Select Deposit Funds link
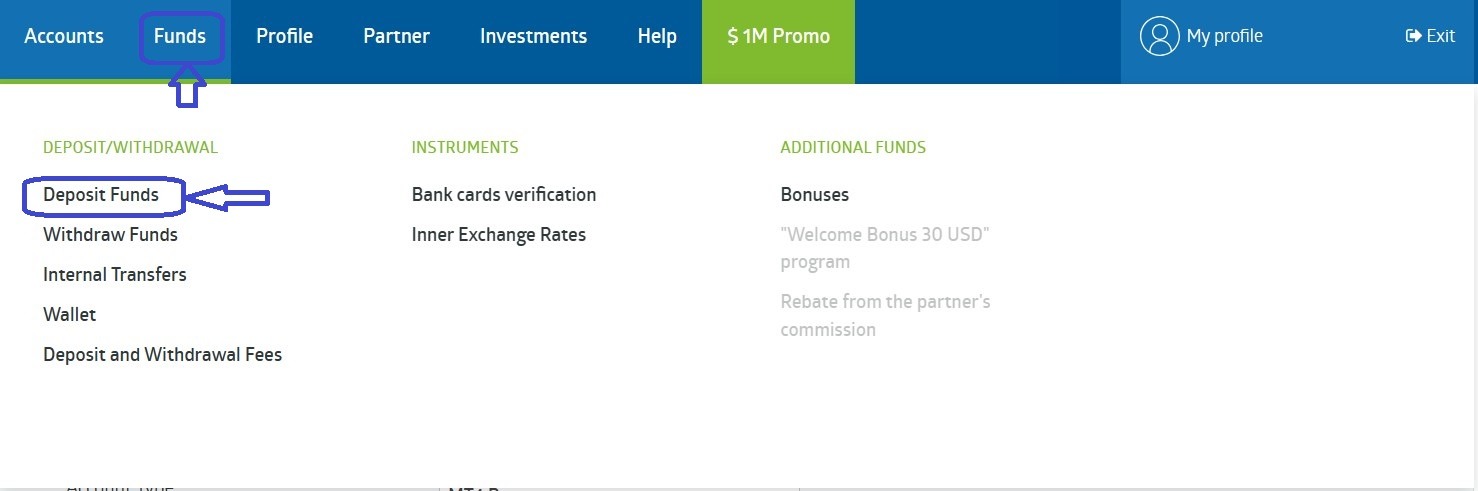The image size is (1478, 491). pyautogui.click(x=101, y=195)
